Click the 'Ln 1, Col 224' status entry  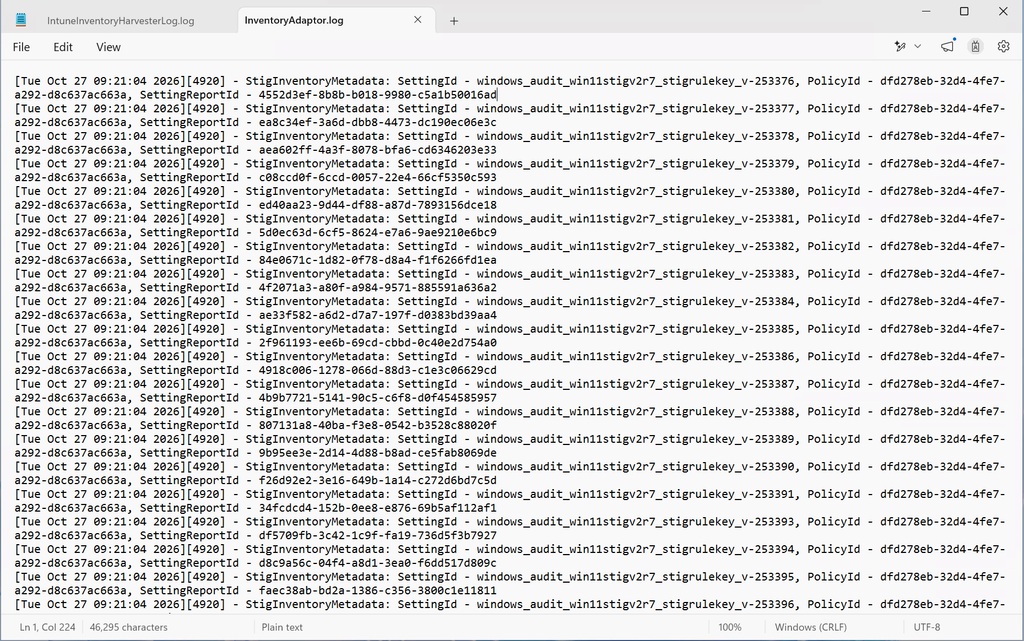click(x=48, y=627)
